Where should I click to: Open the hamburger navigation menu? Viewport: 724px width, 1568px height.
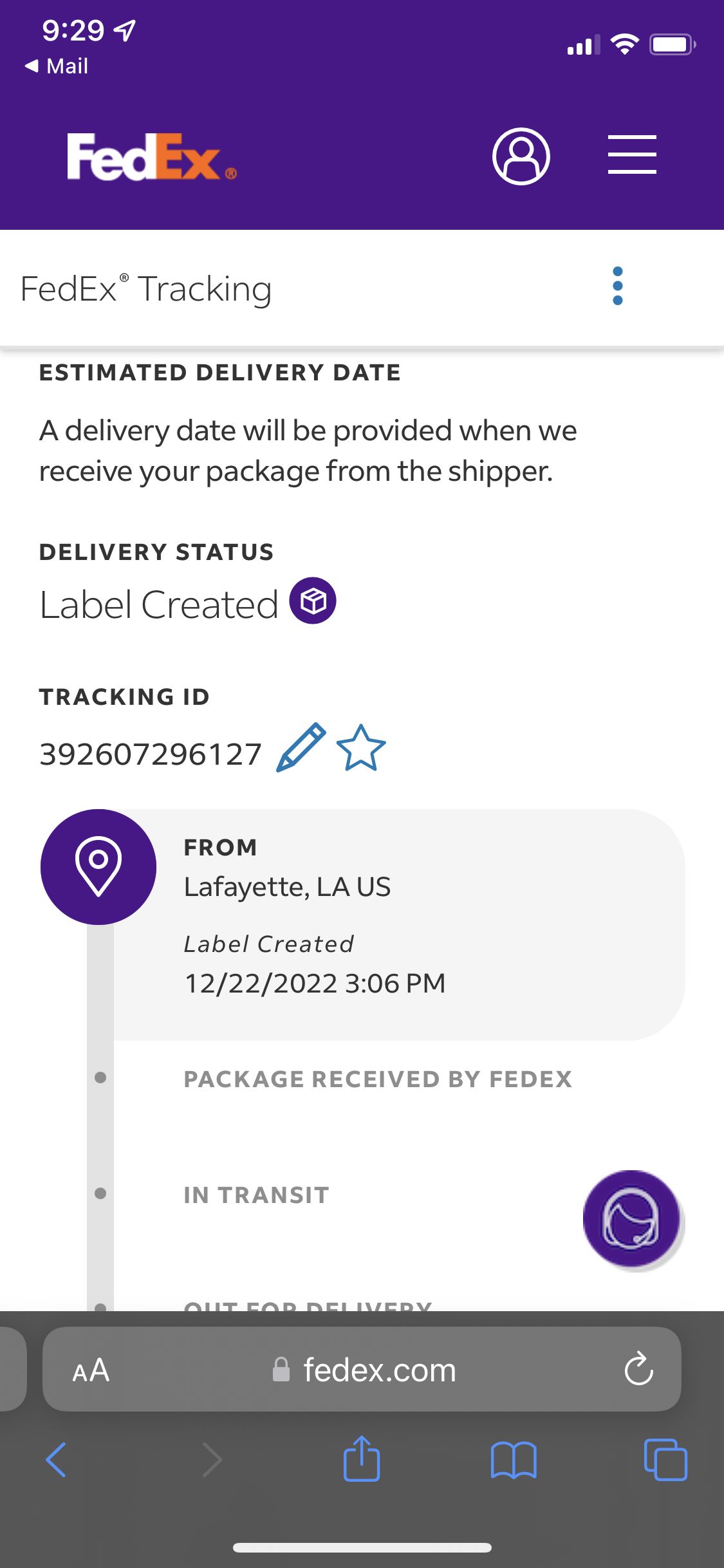632,154
